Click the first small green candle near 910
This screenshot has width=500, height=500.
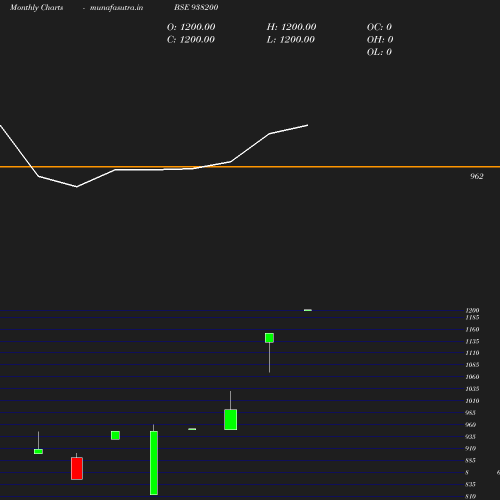point(38,451)
